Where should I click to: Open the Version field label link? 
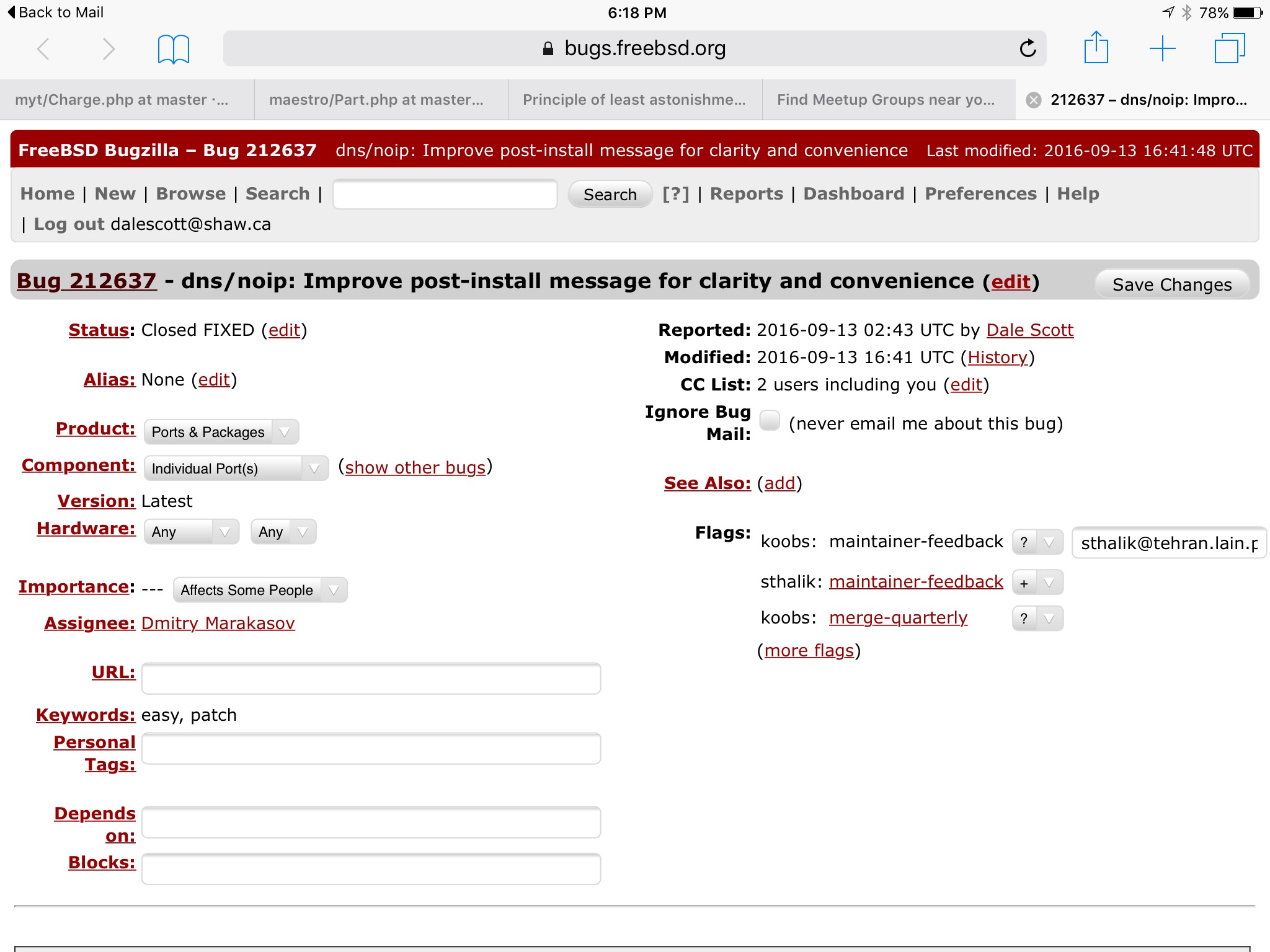tap(96, 501)
